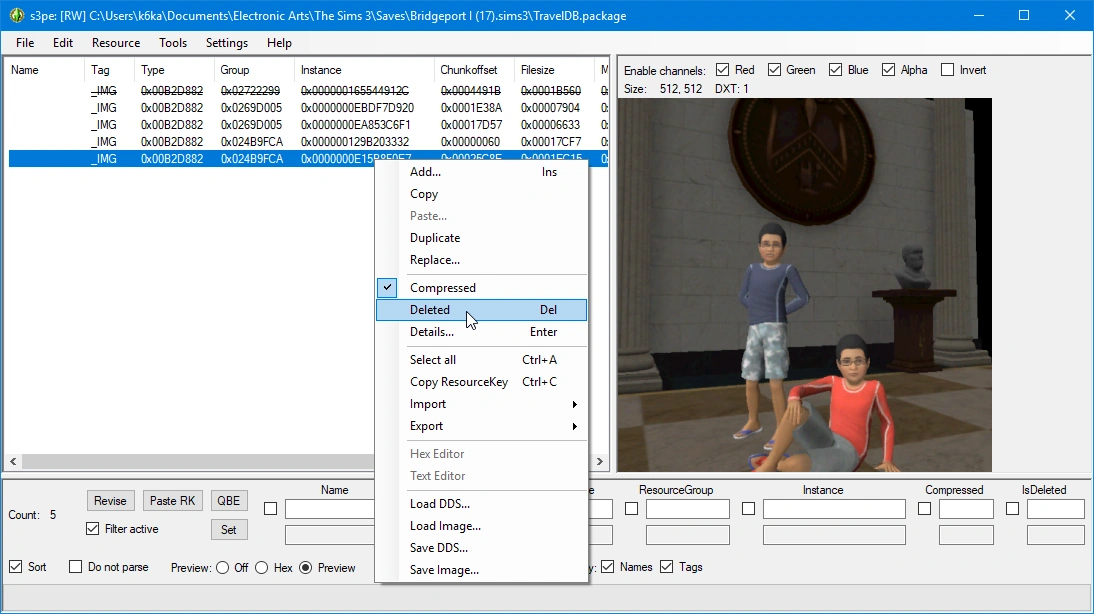Choose Add... from the context menu
The width and height of the screenshot is (1094, 614).
[481, 172]
